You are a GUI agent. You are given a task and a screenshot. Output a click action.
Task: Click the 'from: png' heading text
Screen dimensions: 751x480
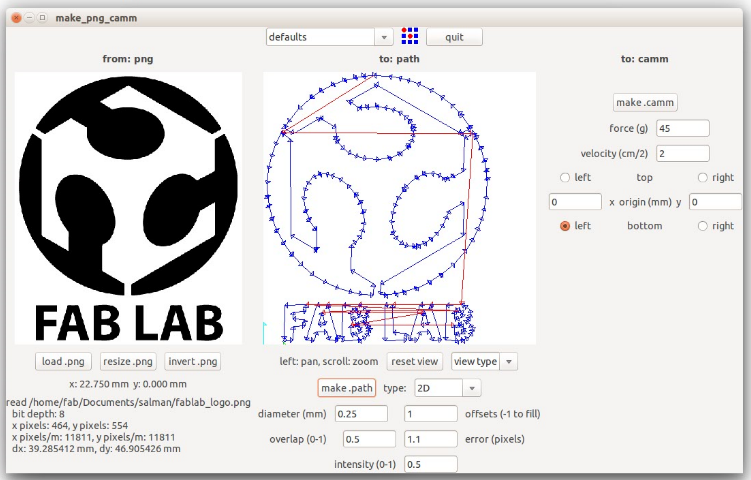tap(128, 59)
